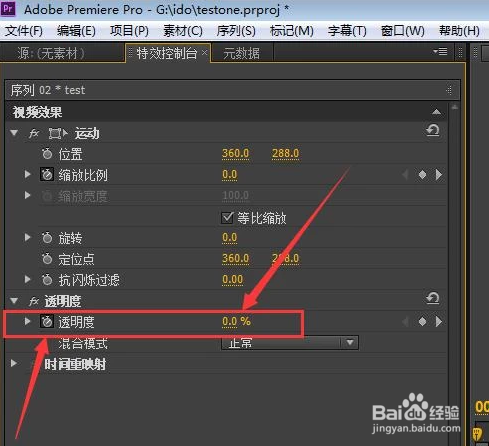
Task: Toggle 位置 animation stopwatch
Action: coord(47,154)
